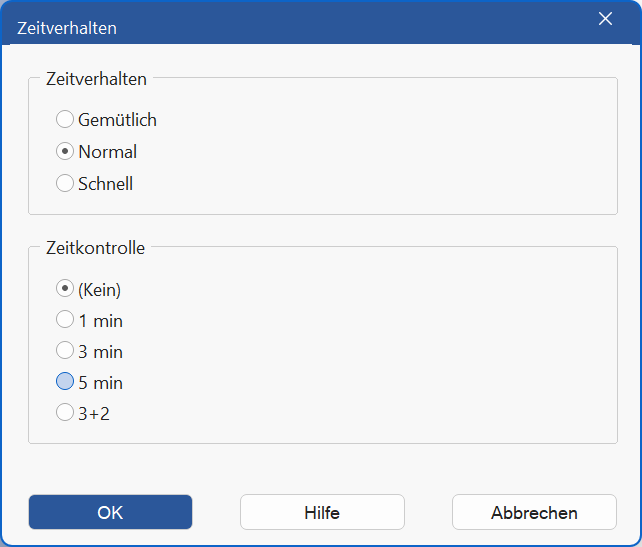Click the '5 min' label text
The image size is (642, 547).
(x=101, y=383)
